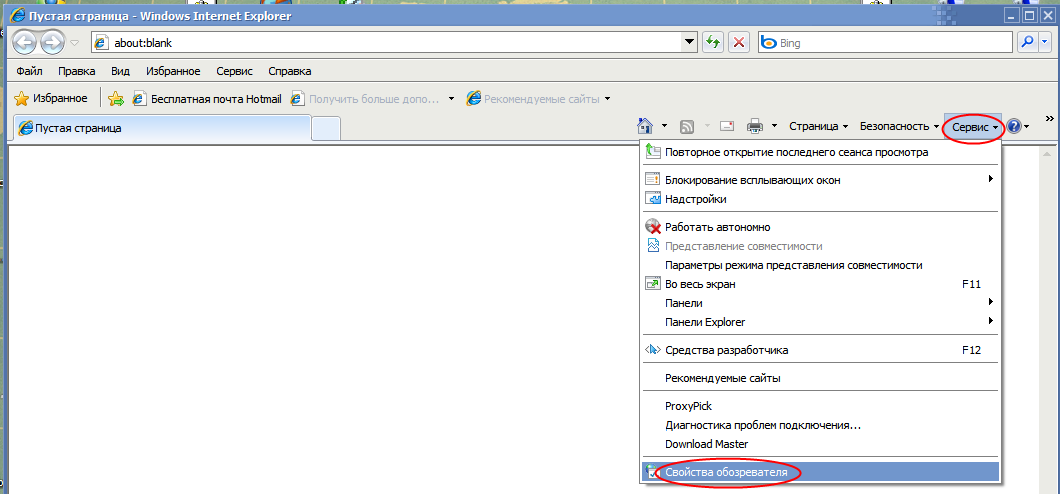Open the recent pages dropdown arrow
1060x494 pixels.
pyautogui.click(x=74, y=43)
